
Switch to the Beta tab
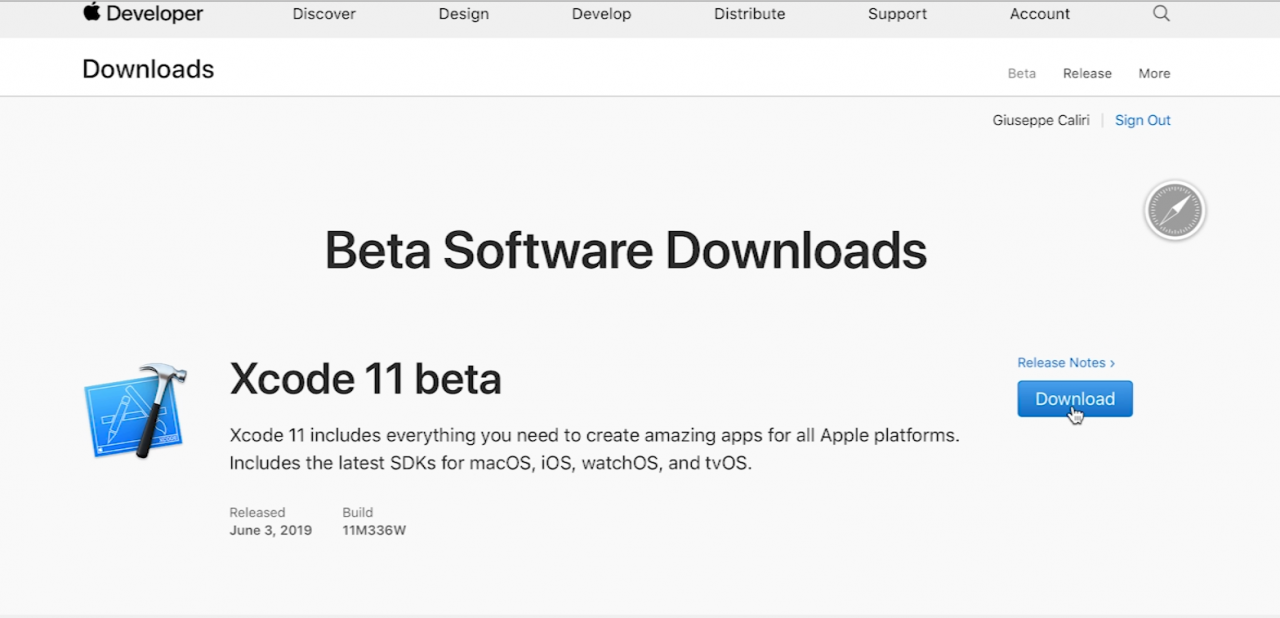[x=1021, y=73]
